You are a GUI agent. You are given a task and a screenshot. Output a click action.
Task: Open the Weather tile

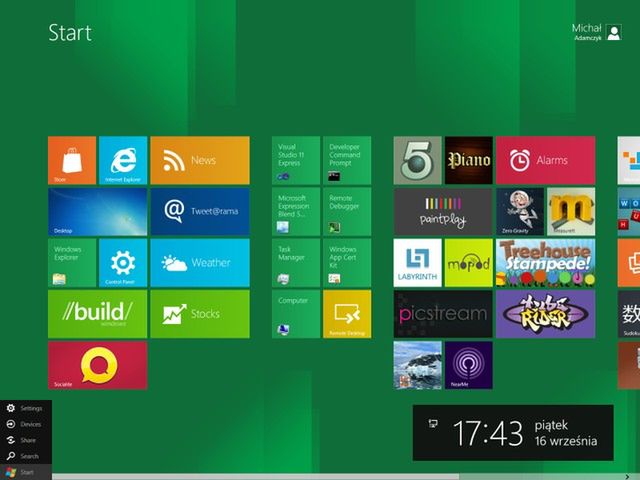coord(200,263)
